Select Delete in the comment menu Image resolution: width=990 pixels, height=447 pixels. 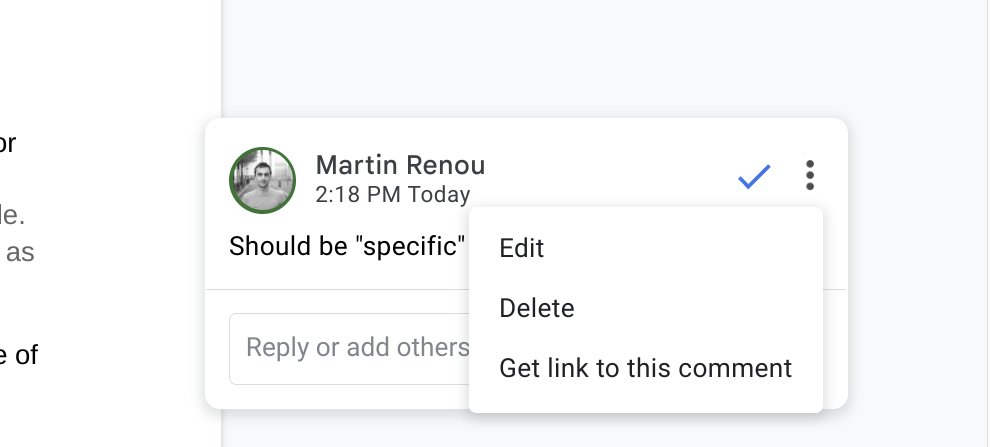click(x=537, y=308)
